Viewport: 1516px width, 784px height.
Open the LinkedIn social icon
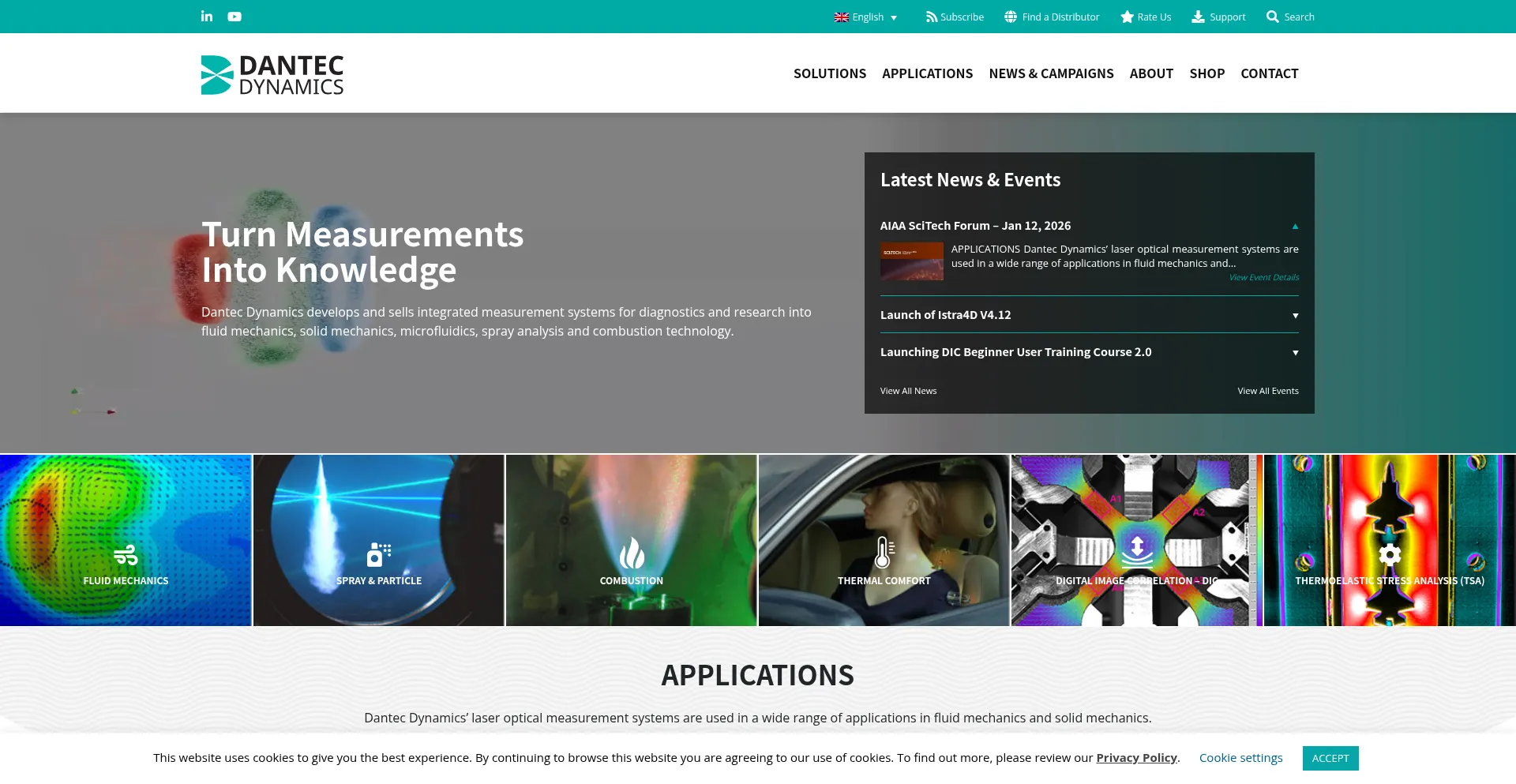(x=207, y=17)
